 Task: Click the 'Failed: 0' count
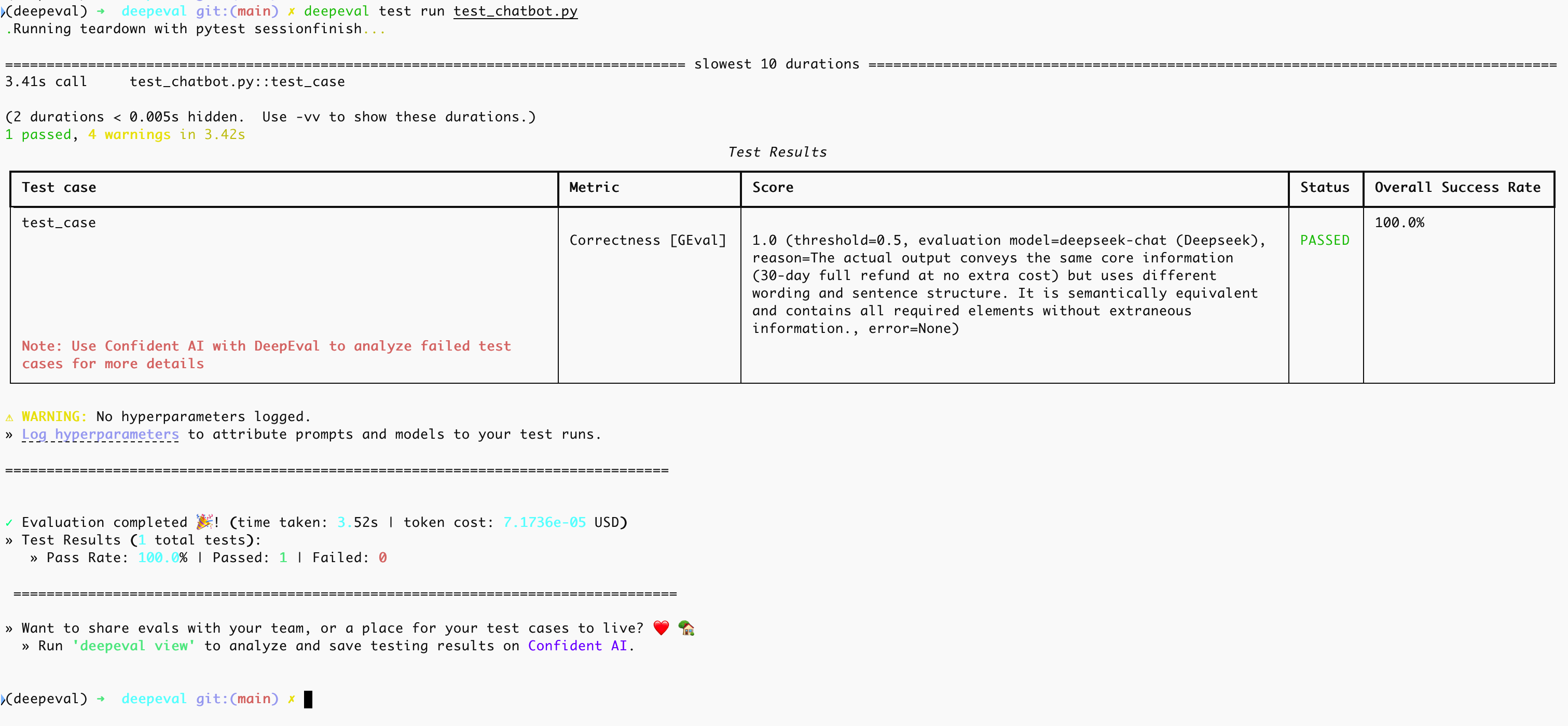coord(350,557)
